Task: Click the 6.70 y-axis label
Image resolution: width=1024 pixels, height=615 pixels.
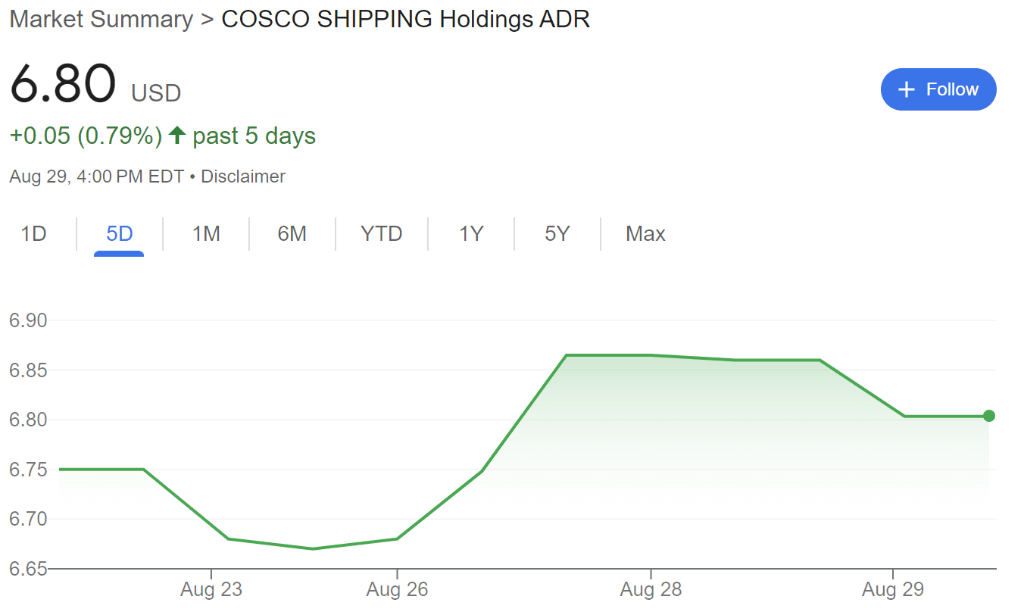Action: coord(28,519)
